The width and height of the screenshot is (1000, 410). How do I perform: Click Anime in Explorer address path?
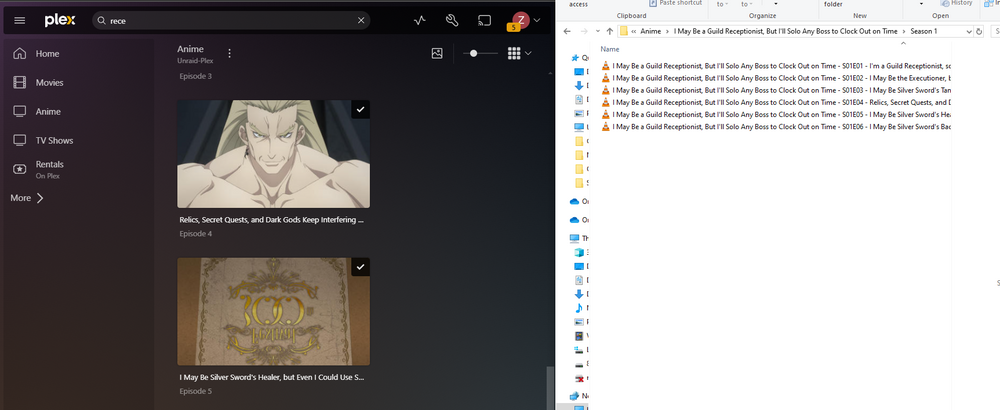point(651,31)
